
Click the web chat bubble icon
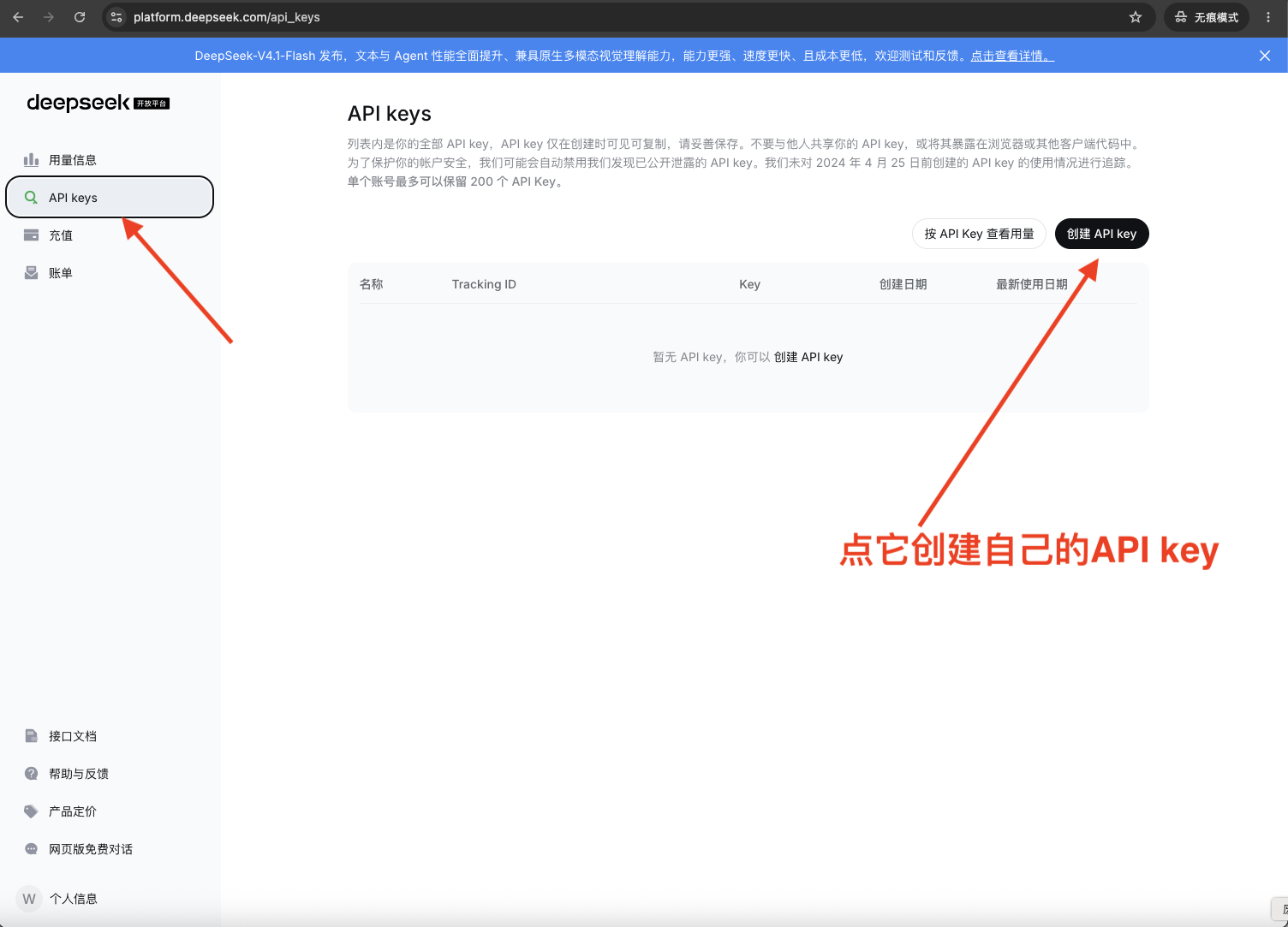coord(32,849)
